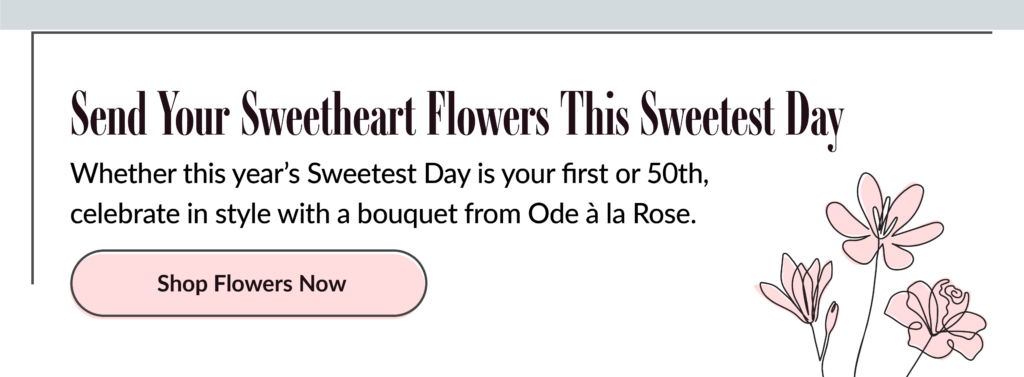
Task: Click the Ode à la Rose text
Action: point(613,214)
